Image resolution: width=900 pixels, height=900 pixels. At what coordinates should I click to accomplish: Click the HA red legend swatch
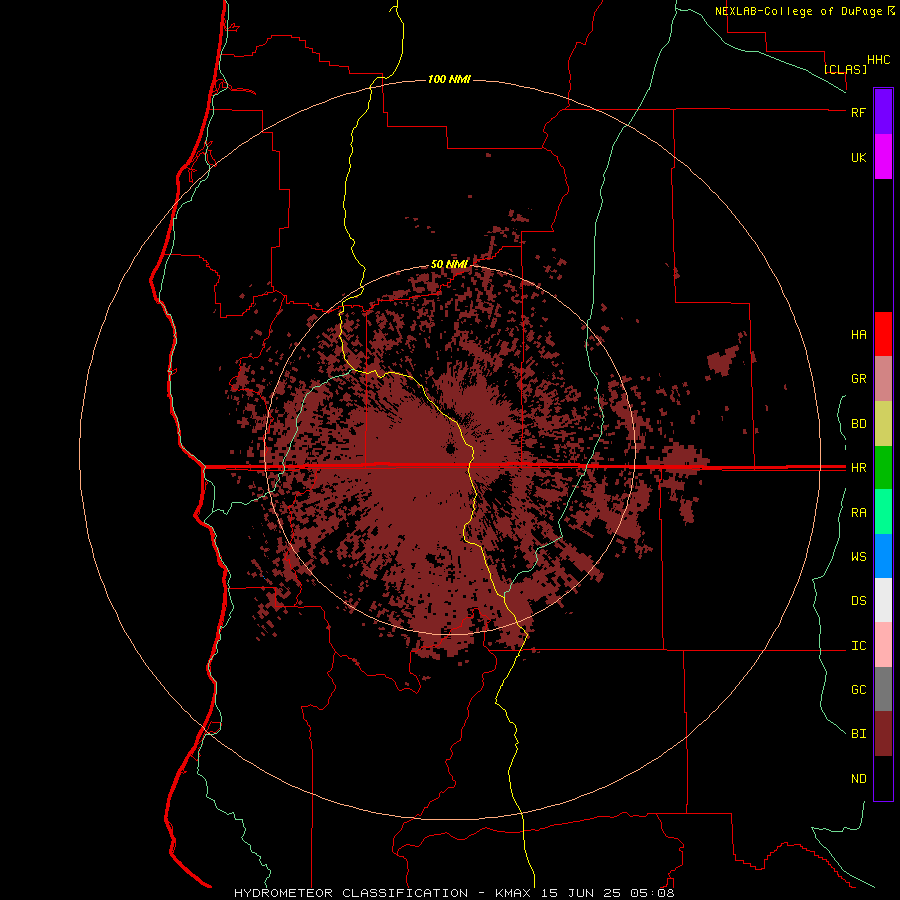883,334
